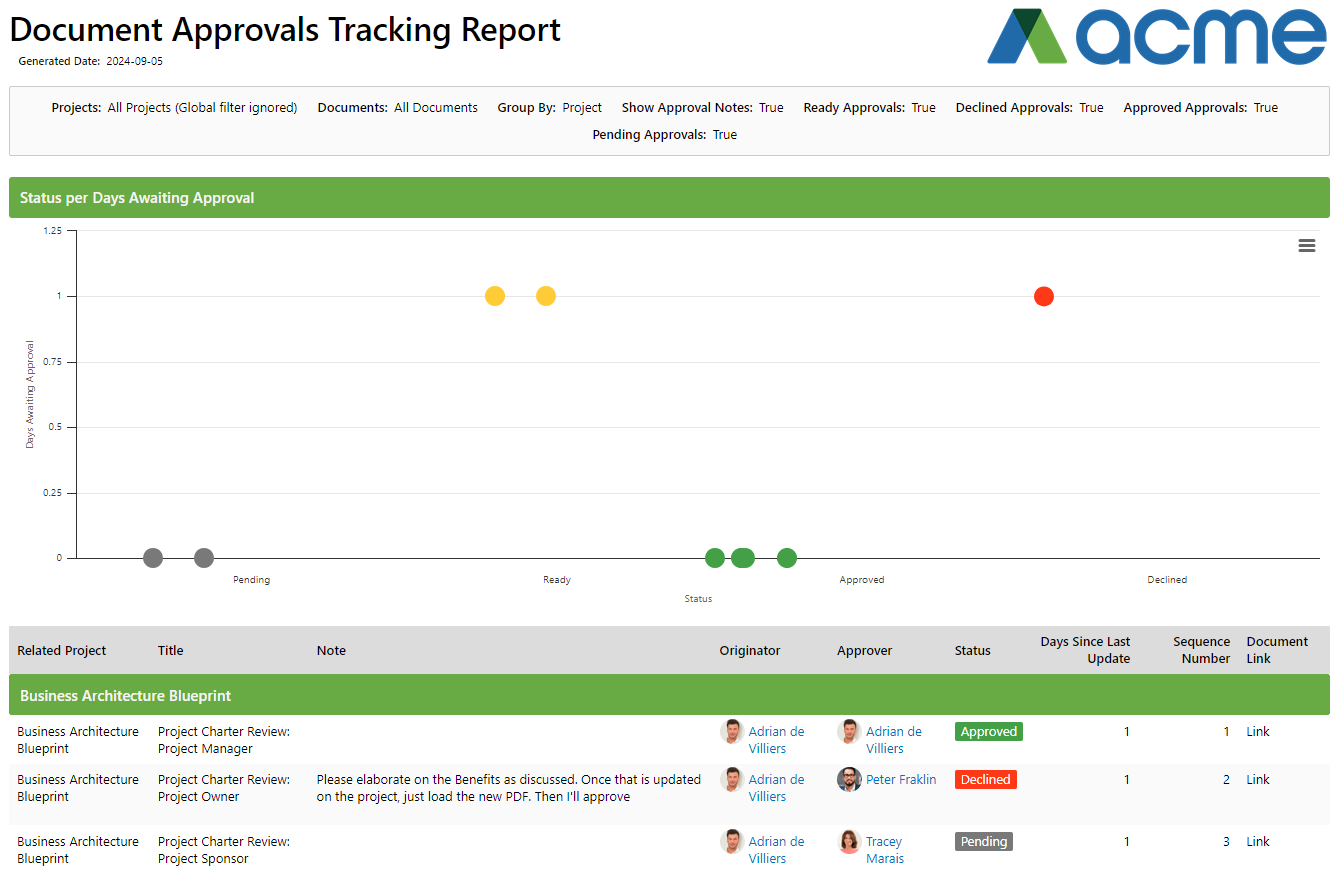Toggle the Declined Approvals setting

coord(1091,107)
